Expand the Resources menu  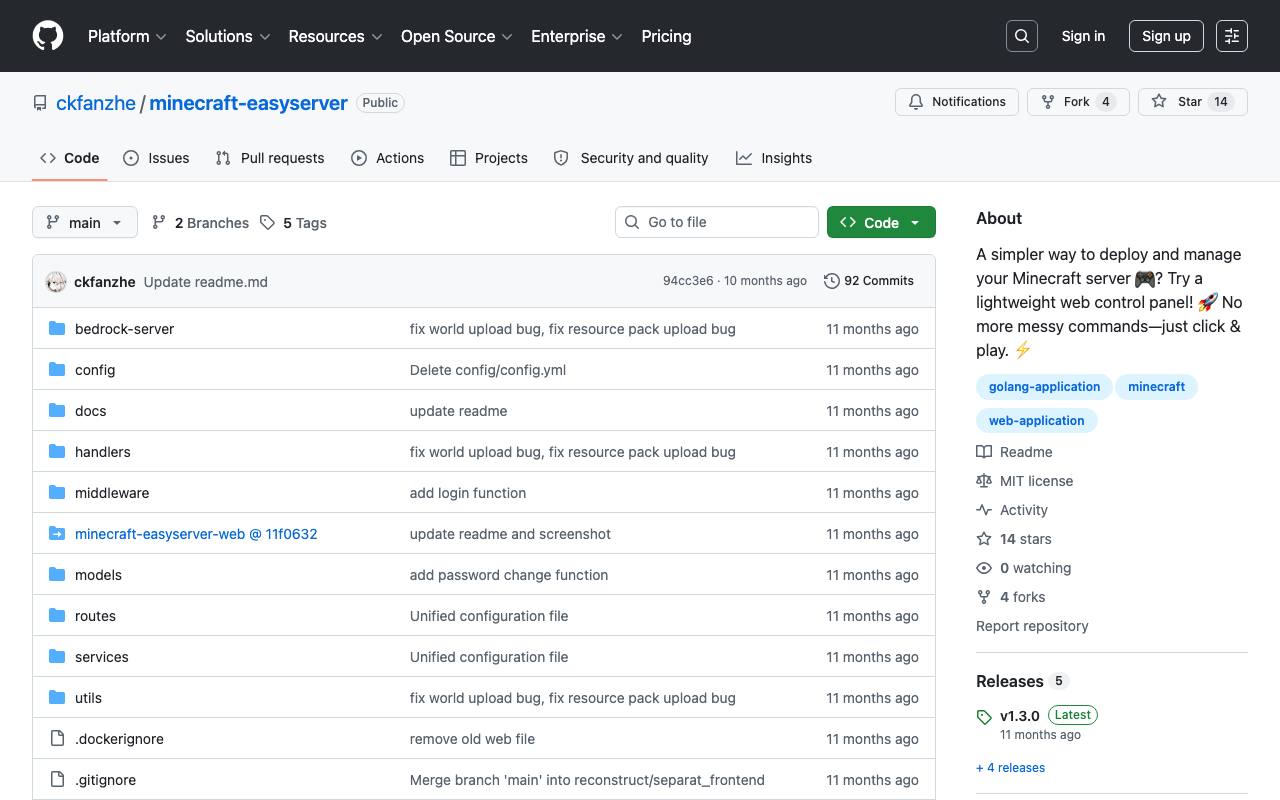336,36
